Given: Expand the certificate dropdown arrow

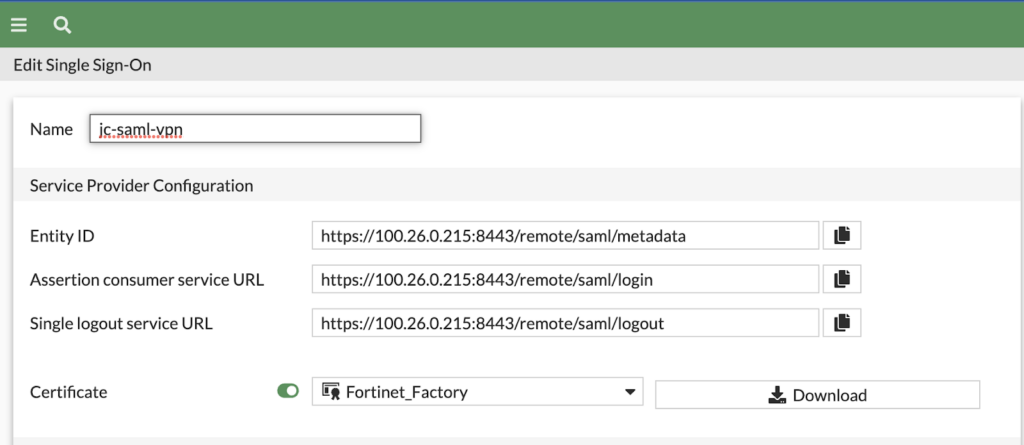Looking at the screenshot, I should coord(630,392).
